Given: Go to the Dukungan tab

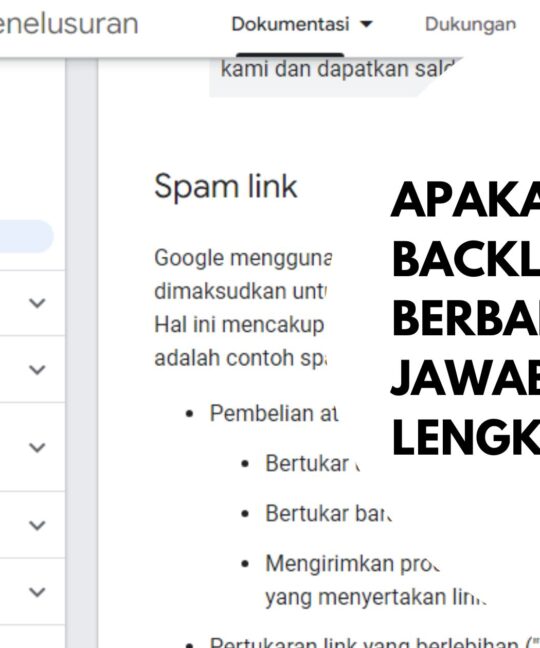Looking at the screenshot, I should (471, 24).
